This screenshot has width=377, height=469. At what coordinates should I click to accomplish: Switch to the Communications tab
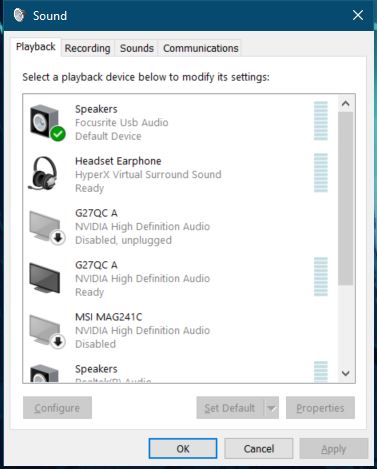point(201,48)
